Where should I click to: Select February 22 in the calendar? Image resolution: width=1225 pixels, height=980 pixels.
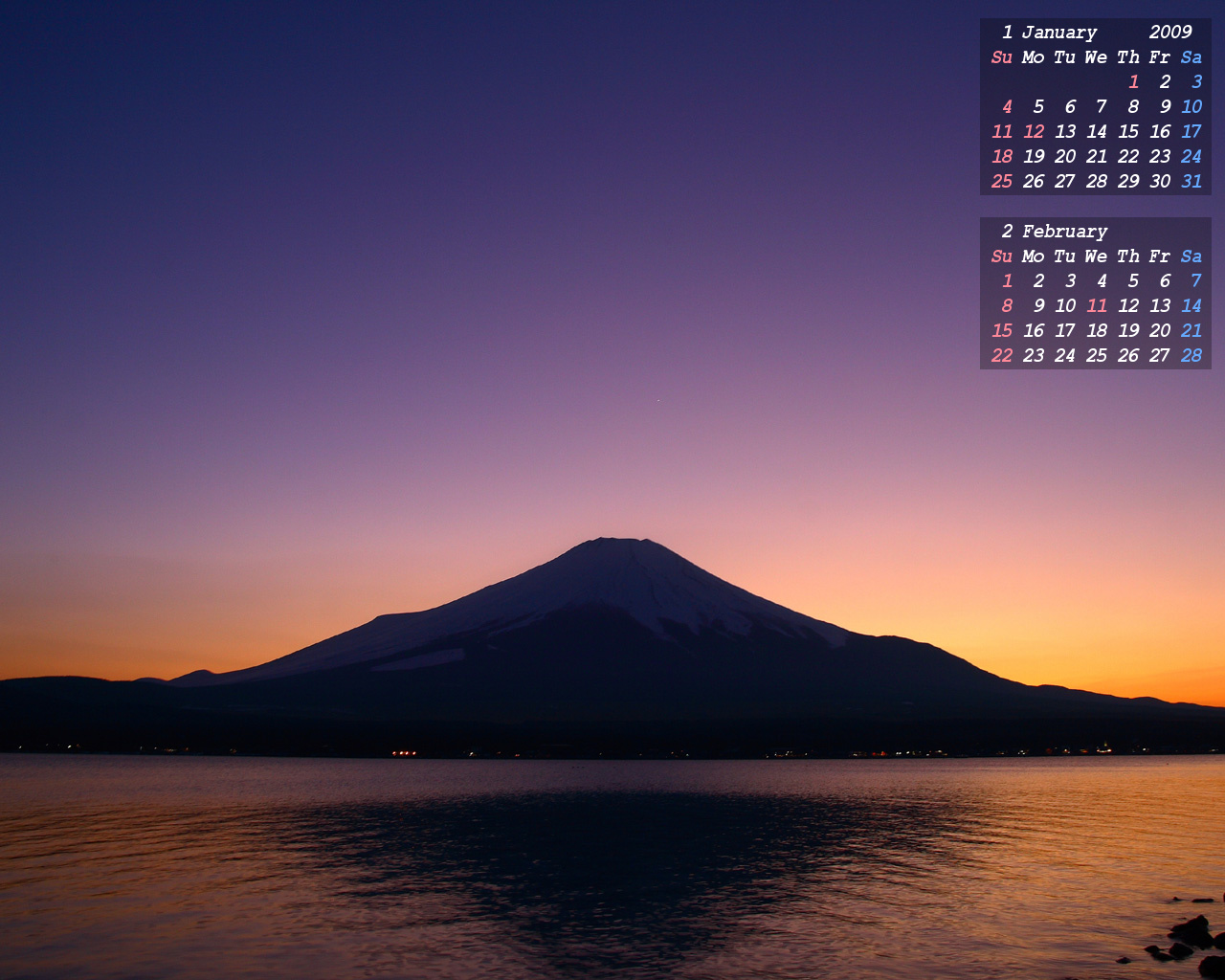point(1002,356)
